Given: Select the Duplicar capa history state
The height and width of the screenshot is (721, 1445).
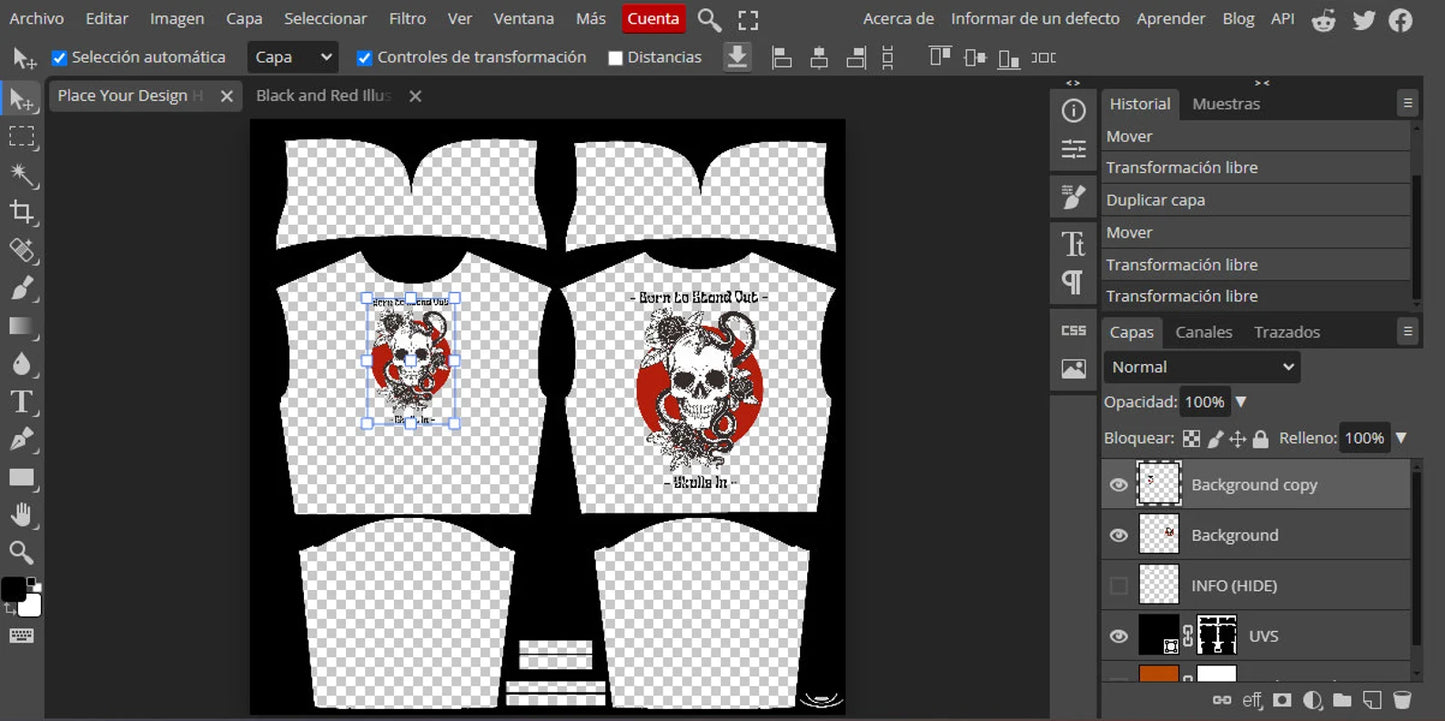Looking at the screenshot, I should point(1155,200).
